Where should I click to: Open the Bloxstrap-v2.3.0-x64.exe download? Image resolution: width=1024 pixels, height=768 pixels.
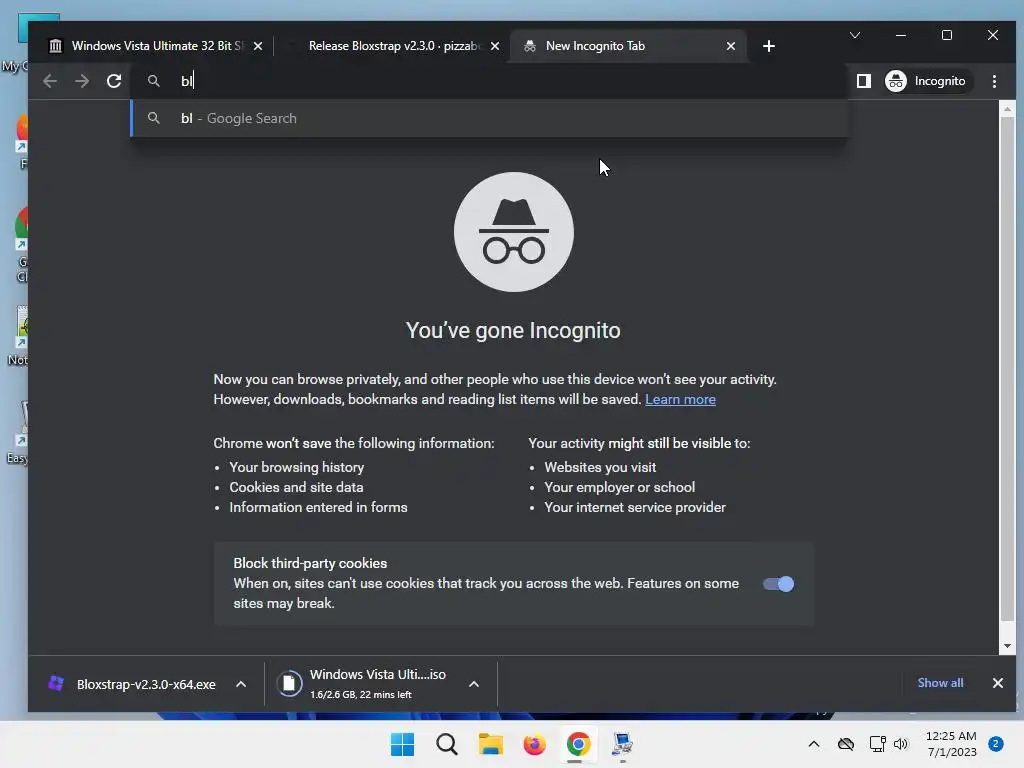coord(146,684)
